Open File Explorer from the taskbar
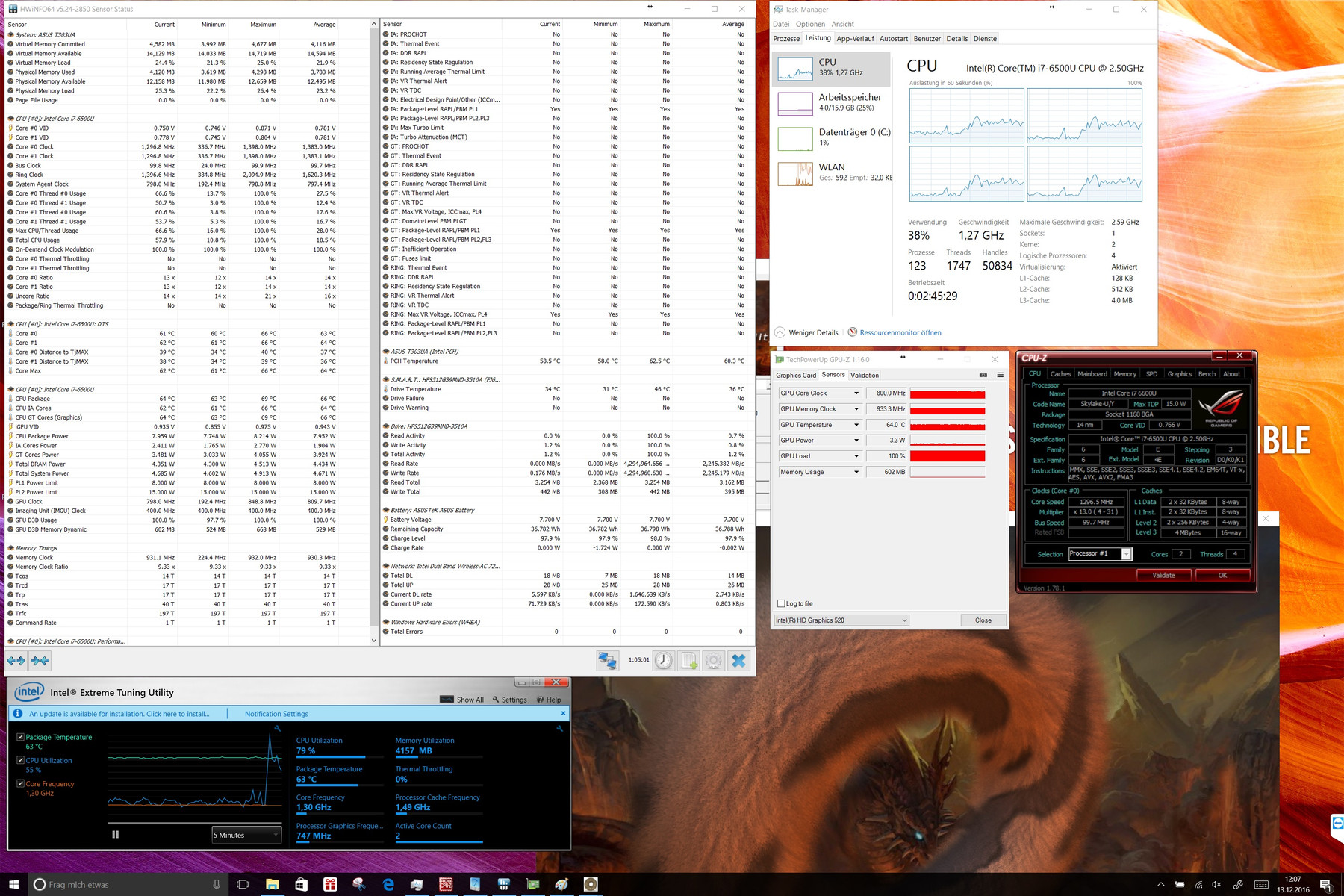Screen dimensions: 1344x896 [x=272, y=884]
